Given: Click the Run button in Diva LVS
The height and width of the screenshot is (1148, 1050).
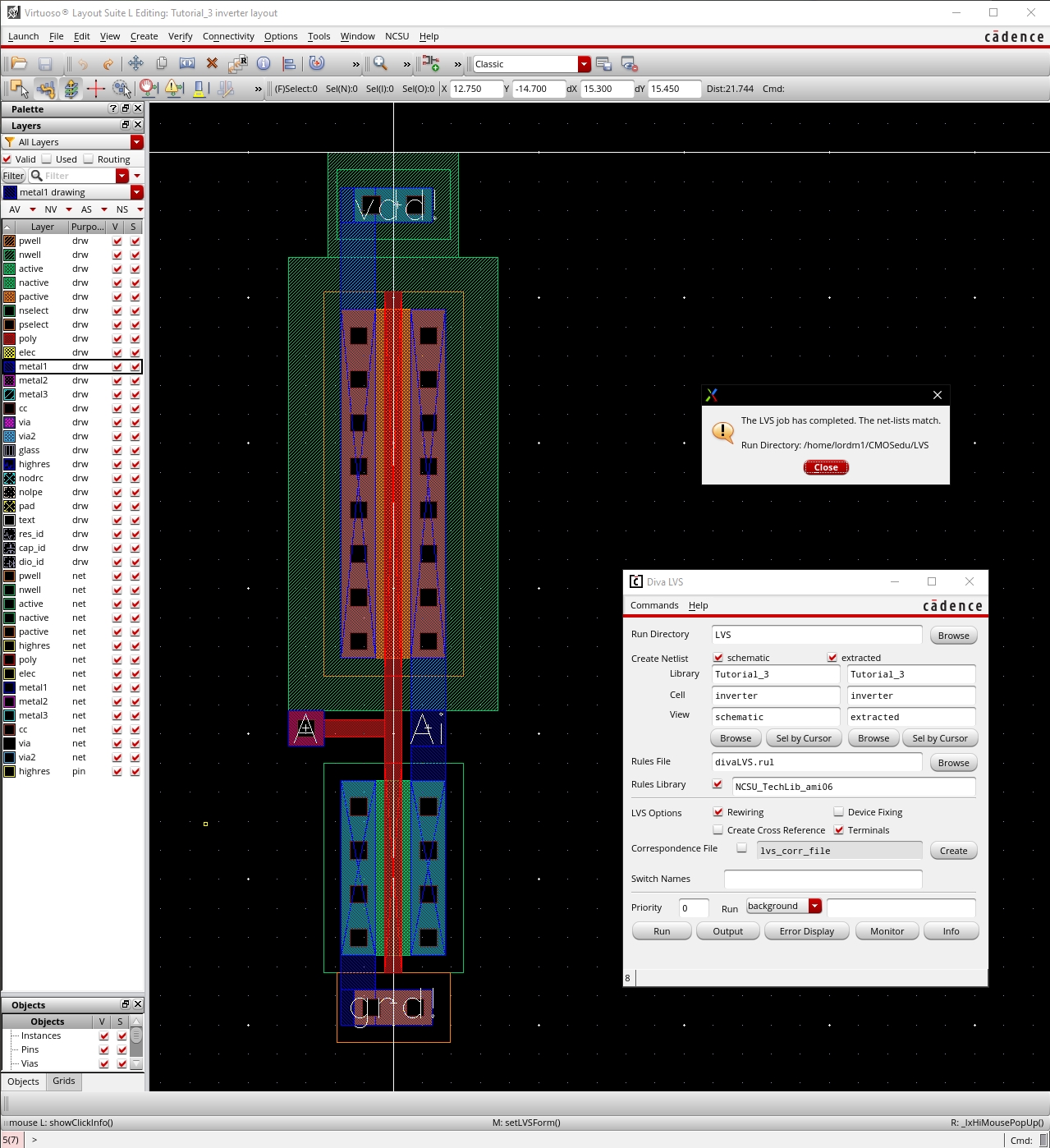Looking at the screenshot, I should (x=662, y=931).
